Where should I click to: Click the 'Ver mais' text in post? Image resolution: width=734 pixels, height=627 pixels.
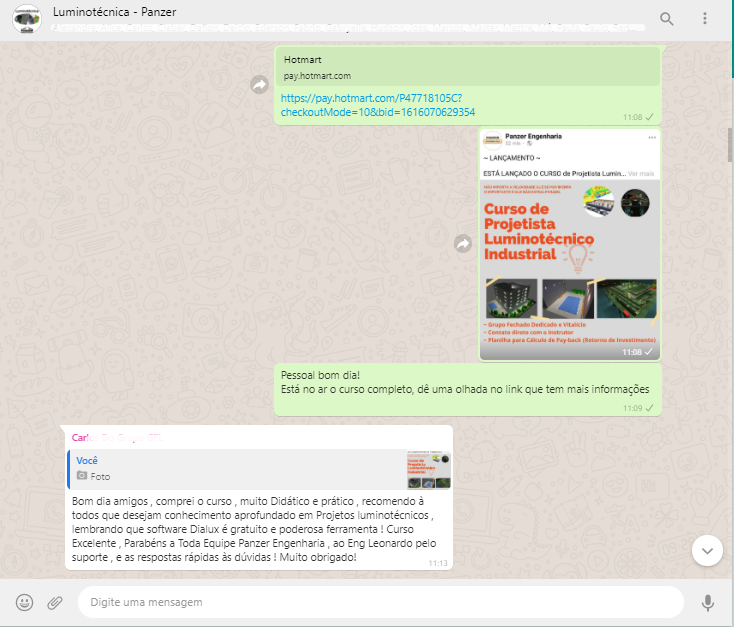coord(641,173)
